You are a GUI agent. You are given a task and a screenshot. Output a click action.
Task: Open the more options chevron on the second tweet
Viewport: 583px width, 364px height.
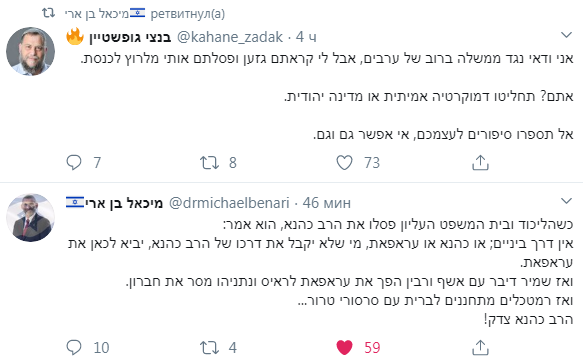(566, 201)
